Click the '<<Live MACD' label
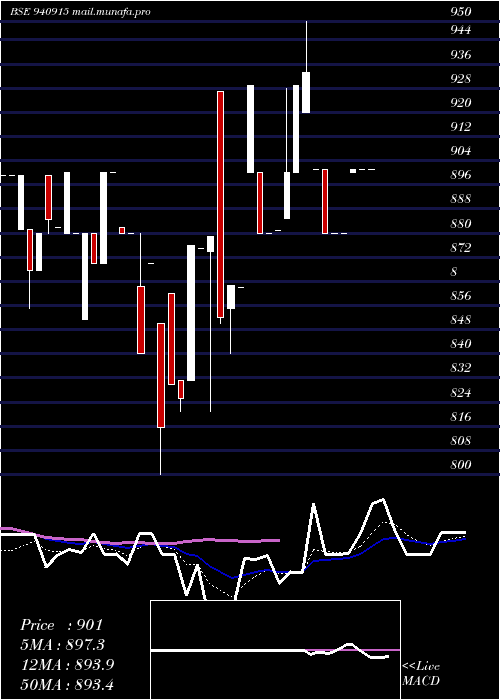The image size is (500, 700). tap(421, 674)
